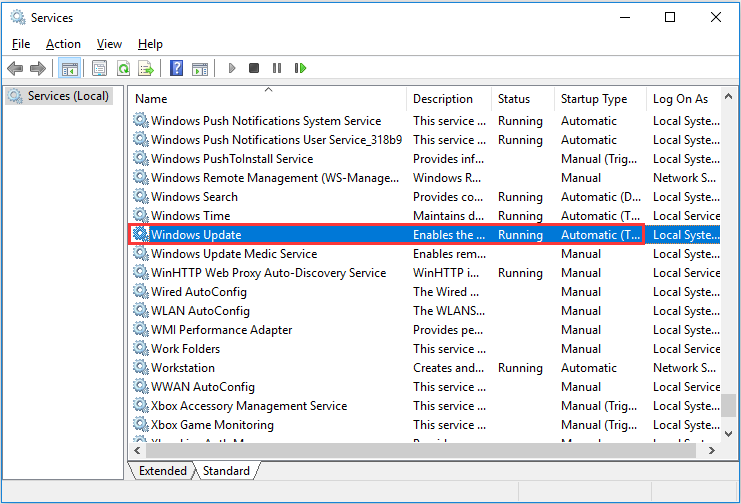The height and width of the screenshot is (504, 741).
Task: Click the Refresh toolbar icon
Action: coord(123,68)
